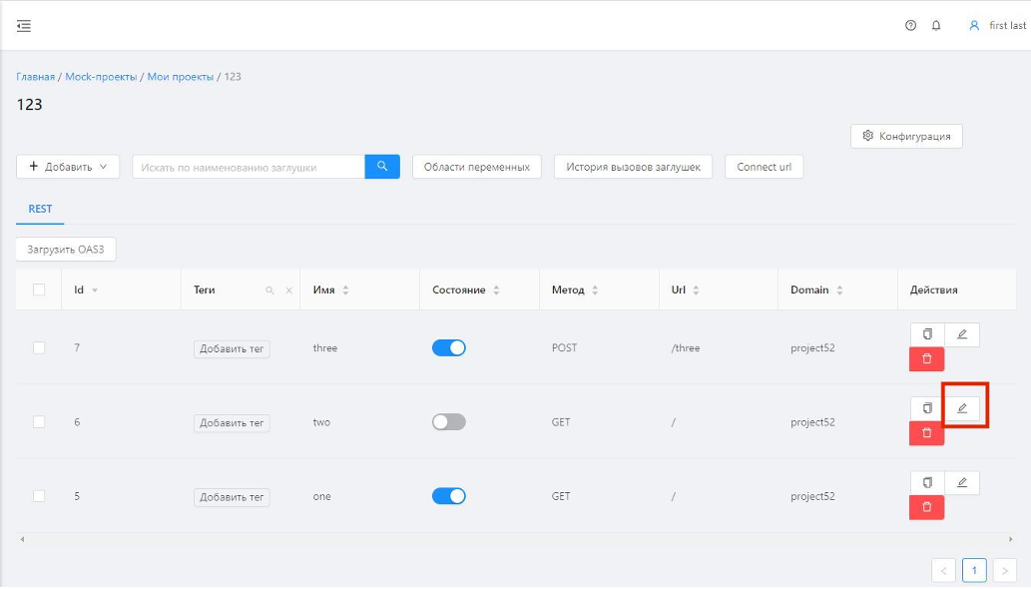Open tag search magnifier in Теги column

(270, 290)
